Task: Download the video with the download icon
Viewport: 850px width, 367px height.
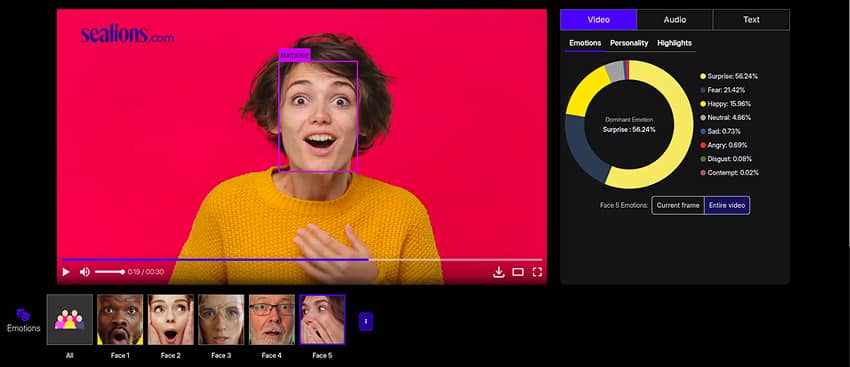Action: [499, 272]
